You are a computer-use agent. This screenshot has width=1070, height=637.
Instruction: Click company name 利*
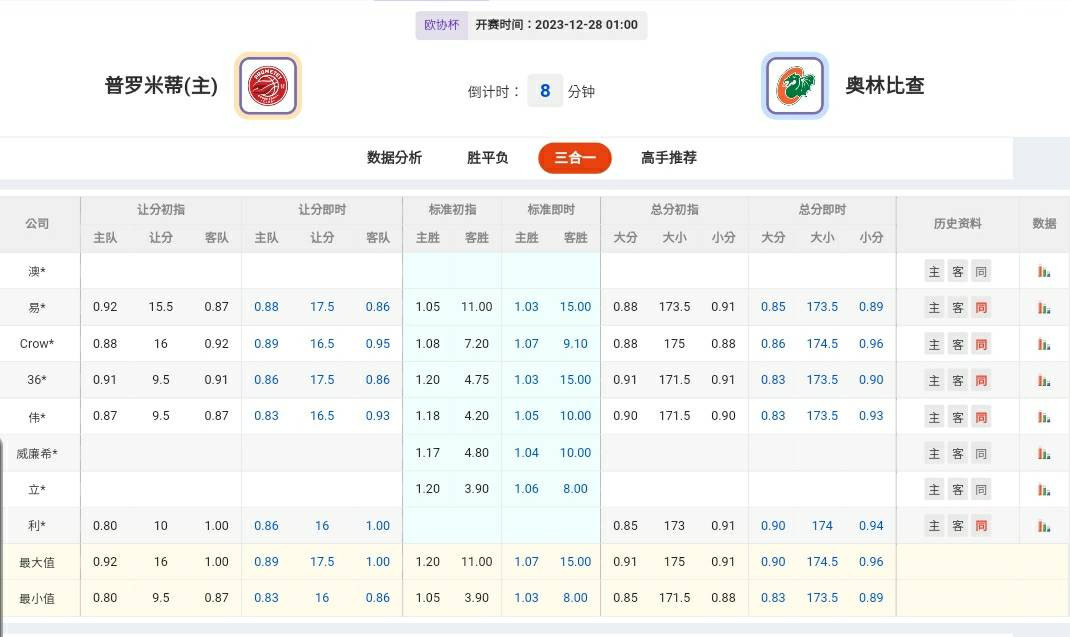tap(37, 526)
